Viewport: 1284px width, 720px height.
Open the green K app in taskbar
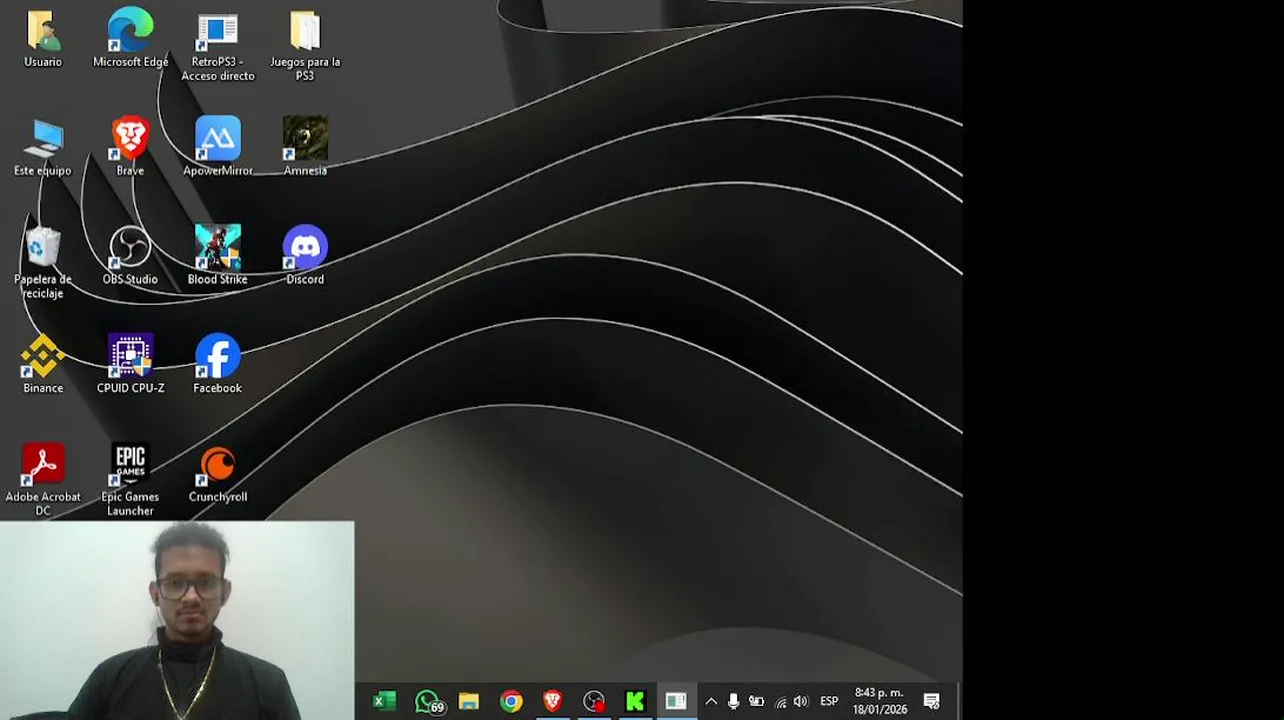coord(635,702)
